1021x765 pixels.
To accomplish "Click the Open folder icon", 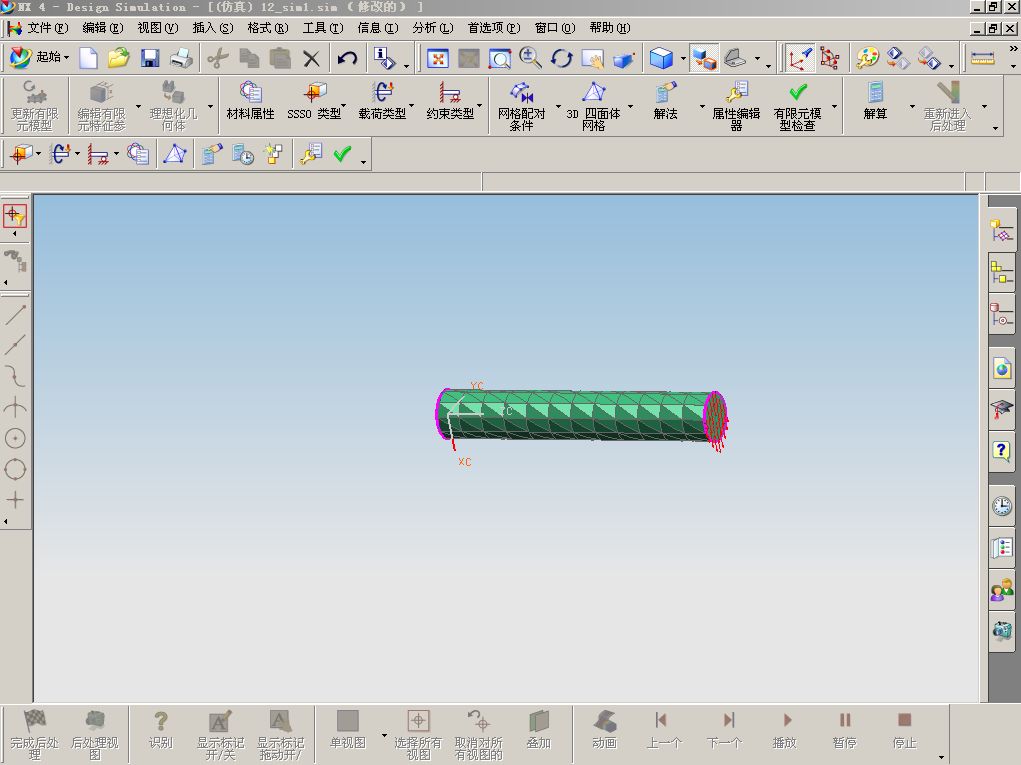I will 119,59.
